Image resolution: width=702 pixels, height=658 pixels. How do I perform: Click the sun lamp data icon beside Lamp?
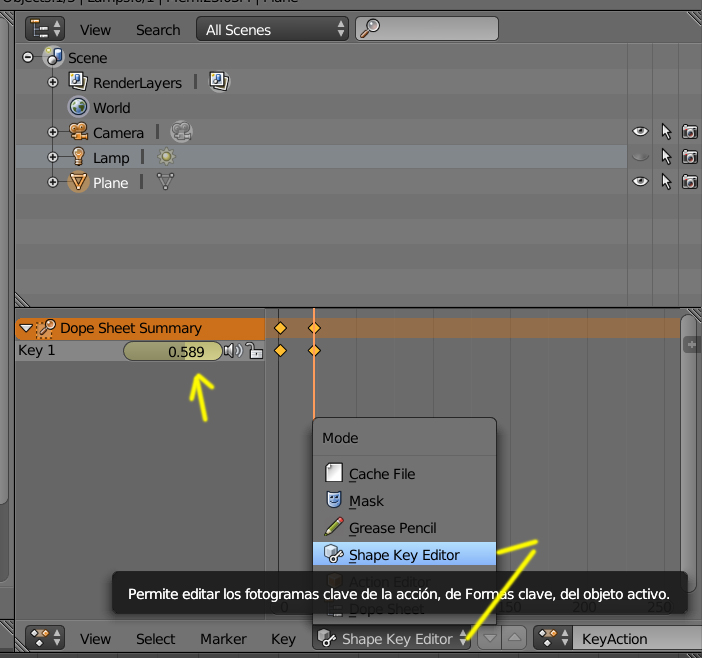coord(167,157)
